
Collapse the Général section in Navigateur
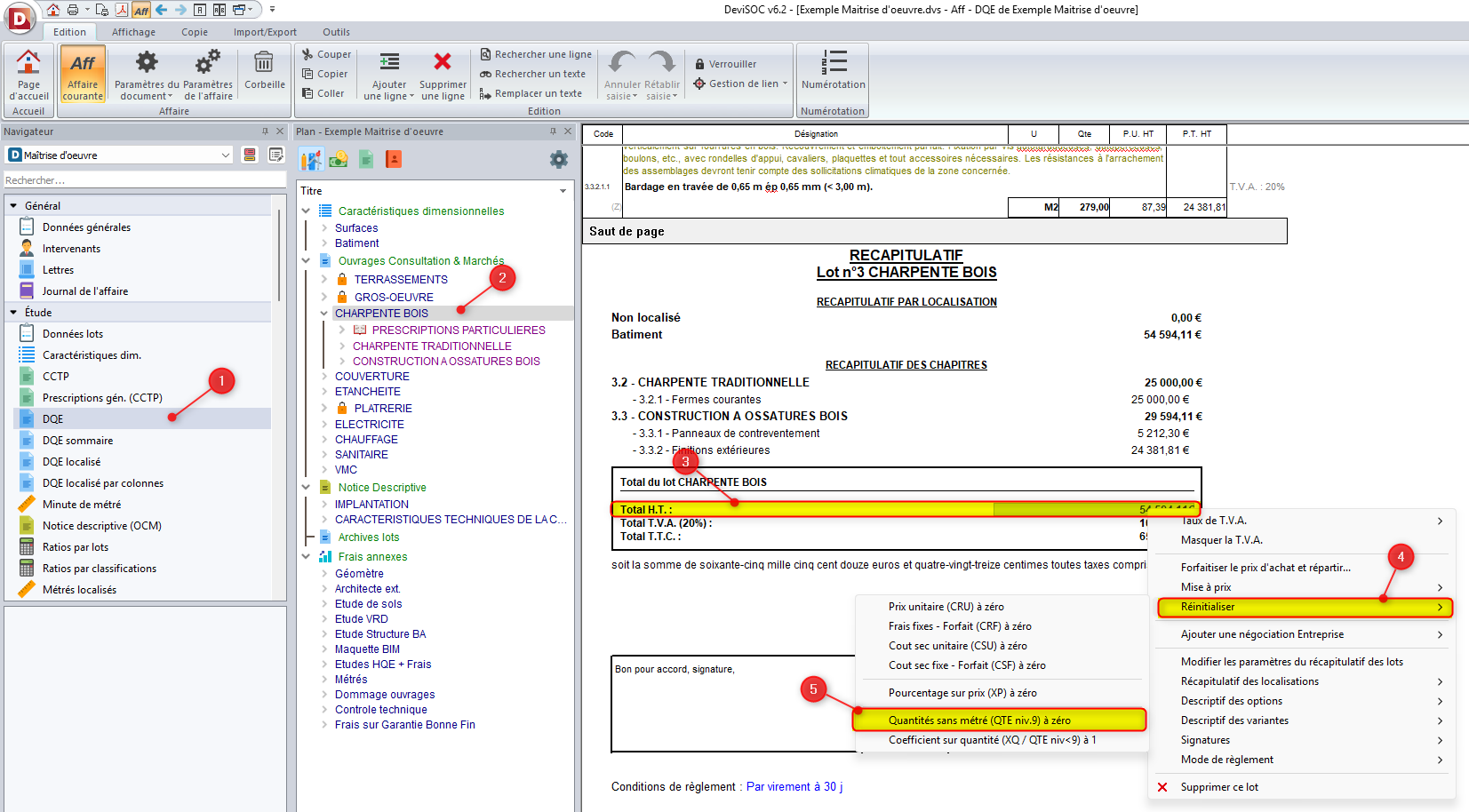coord(13,206)
